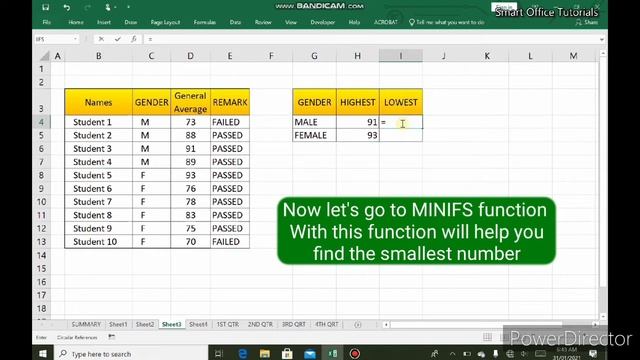Select row 4 header
The width and height of the screenshot is (640, 360).
click(x=42, y=122)
